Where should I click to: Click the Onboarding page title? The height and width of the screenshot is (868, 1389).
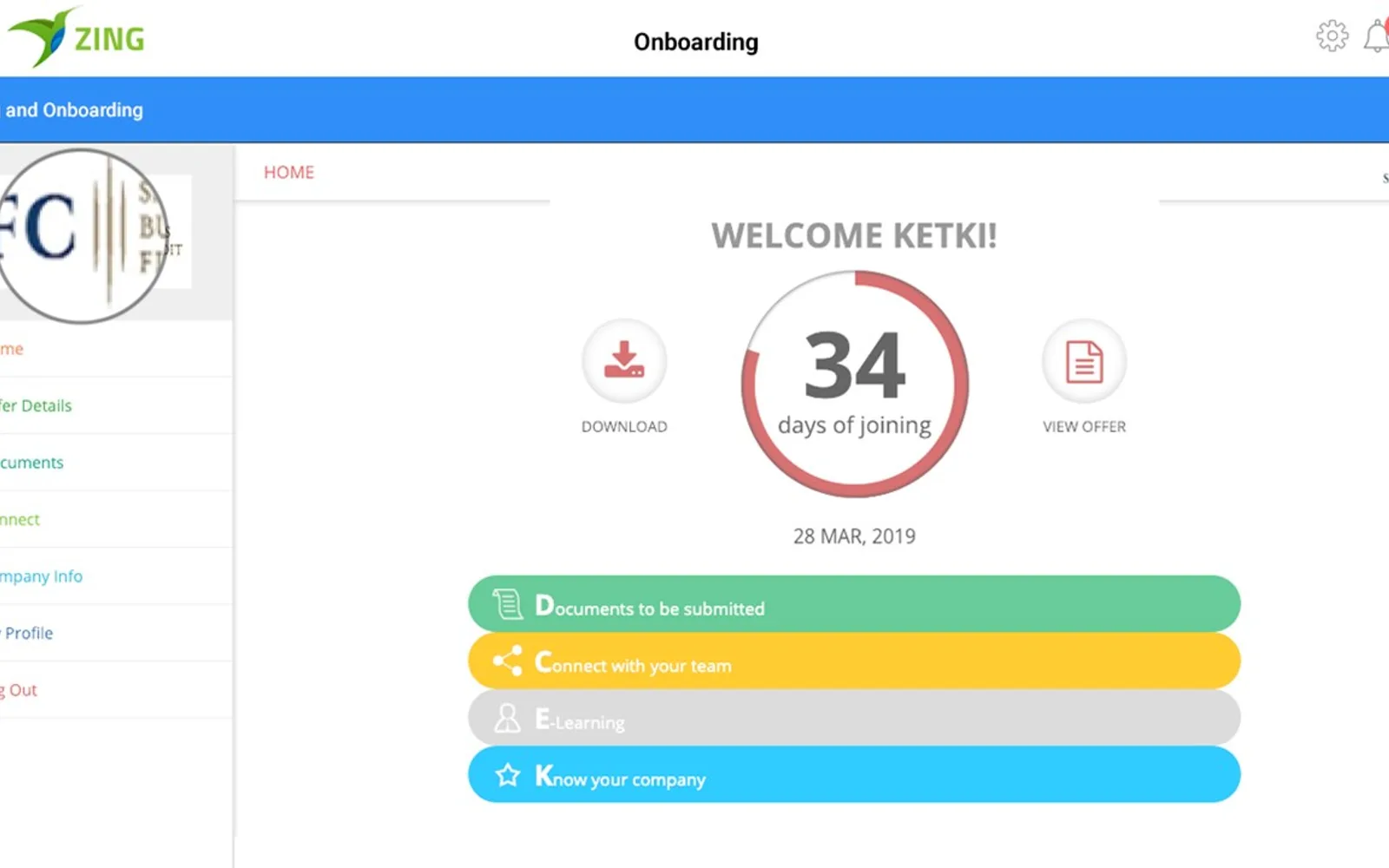pos(696,42)
